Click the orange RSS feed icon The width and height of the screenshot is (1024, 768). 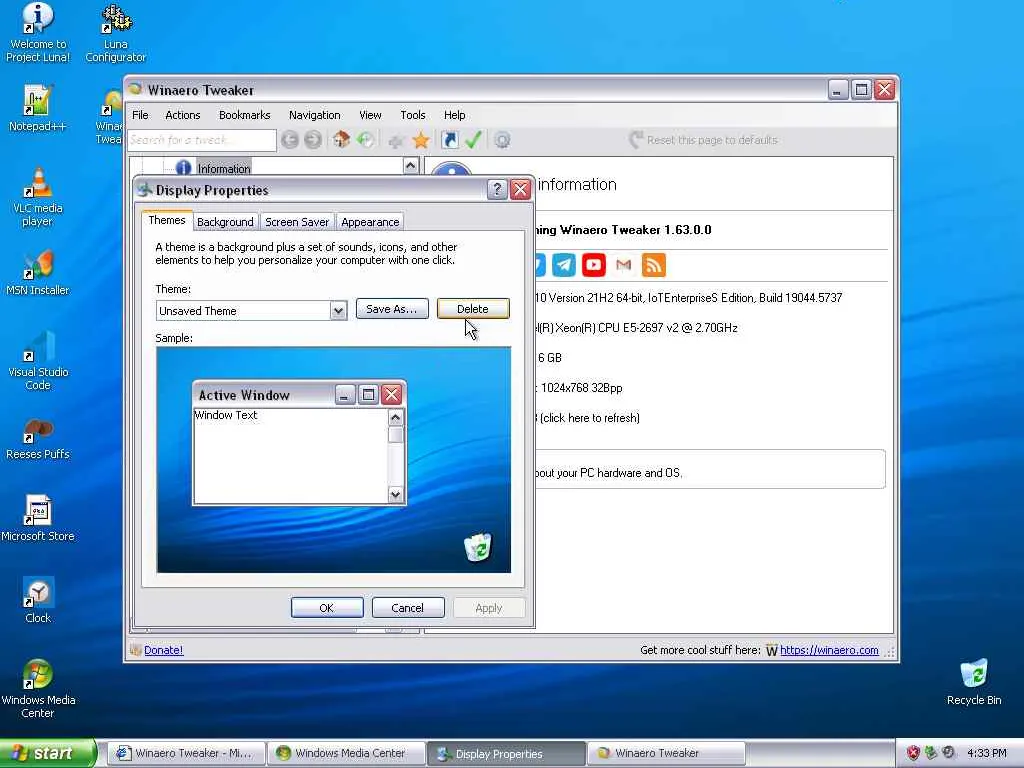[x=654, y=265]
